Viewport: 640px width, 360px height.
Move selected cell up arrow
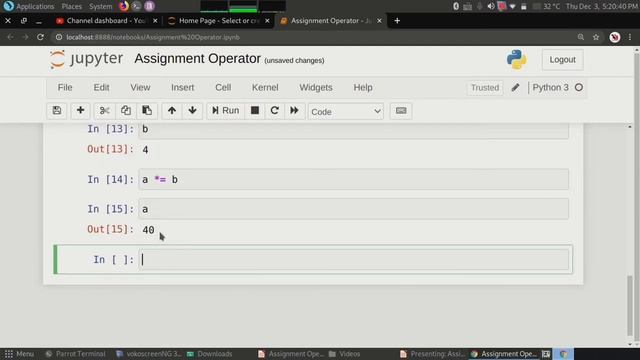(x=172, y=111)
